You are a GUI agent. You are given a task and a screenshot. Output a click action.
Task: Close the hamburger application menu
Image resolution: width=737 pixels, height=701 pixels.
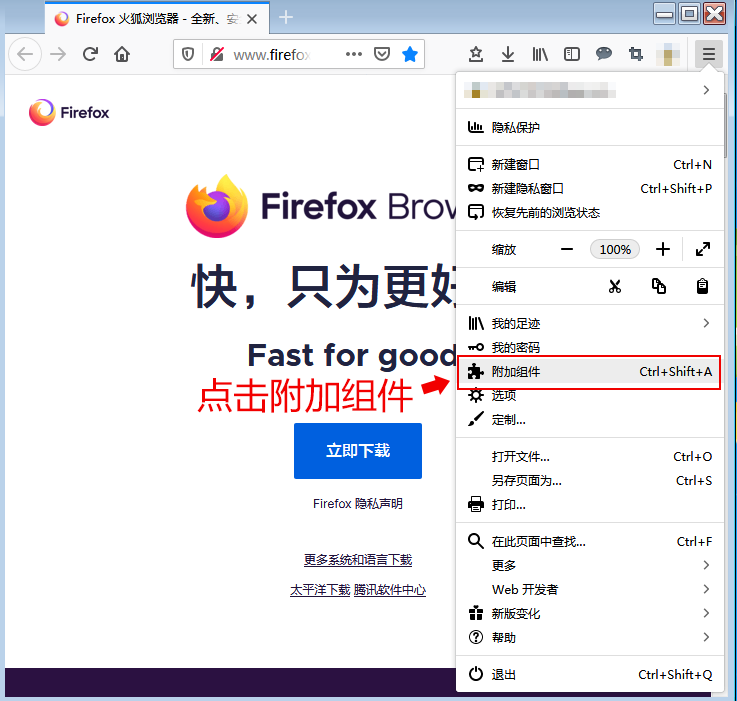coord(709,55)
